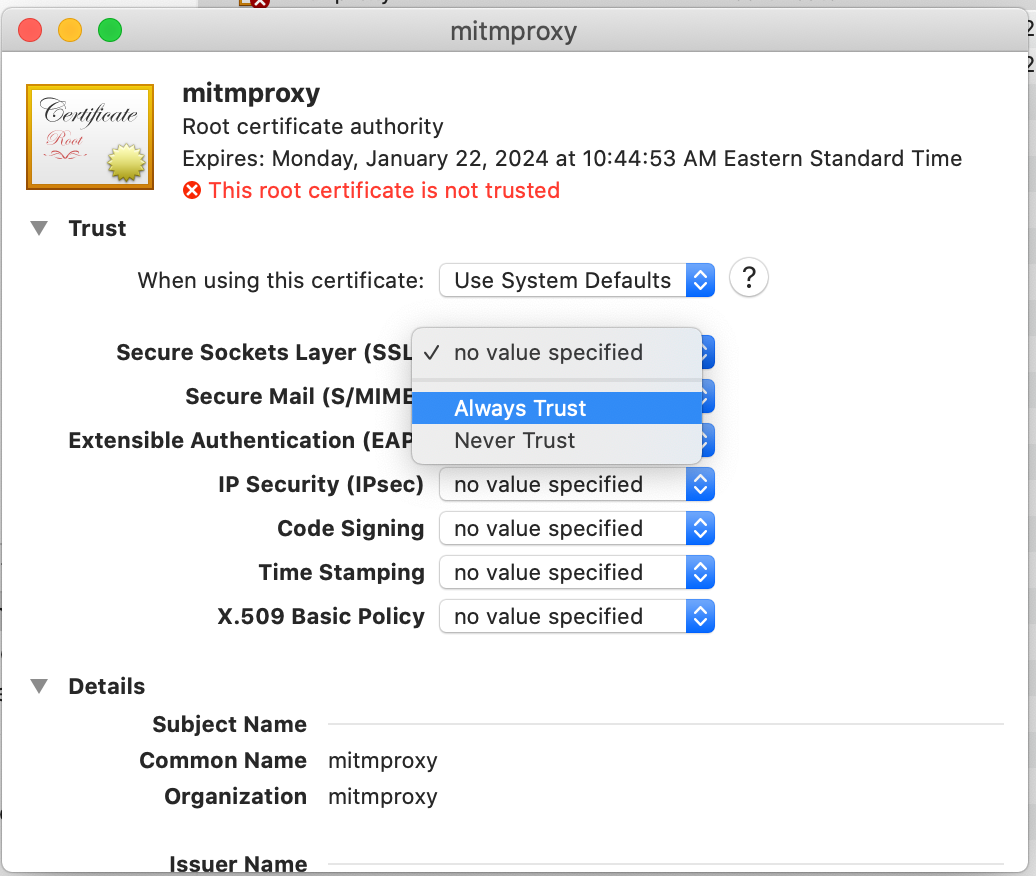The height and width of the screenshot is (876, 1036).
Task: Select "Always Trust" for Secure Sockets Layer
Action: click(x=520, y=408)
